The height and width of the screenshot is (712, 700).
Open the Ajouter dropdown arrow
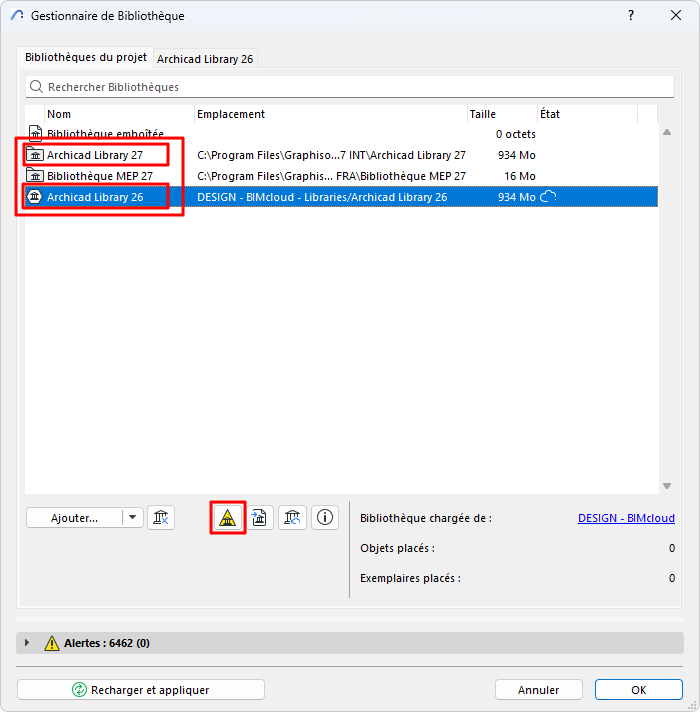(133, 517)
